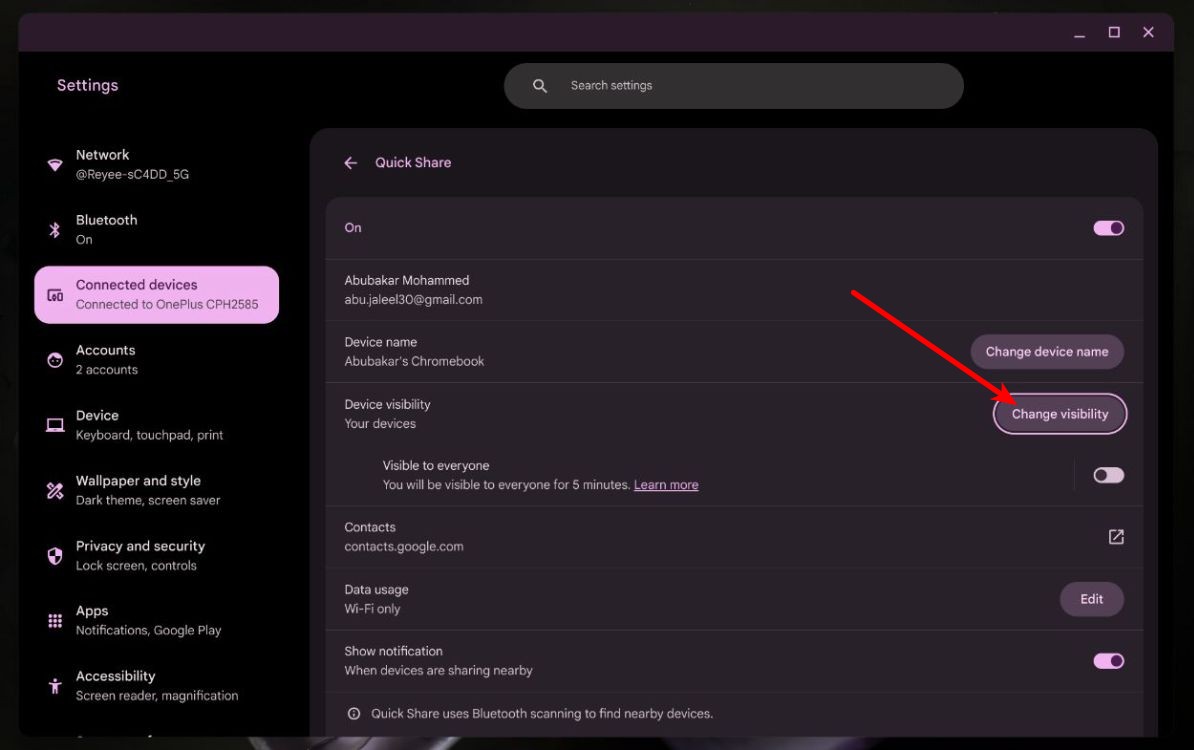The height and width of the screenshot is (750, 1194).
Task: Select the Privacy and security shield icon
Action: (54, 554)
